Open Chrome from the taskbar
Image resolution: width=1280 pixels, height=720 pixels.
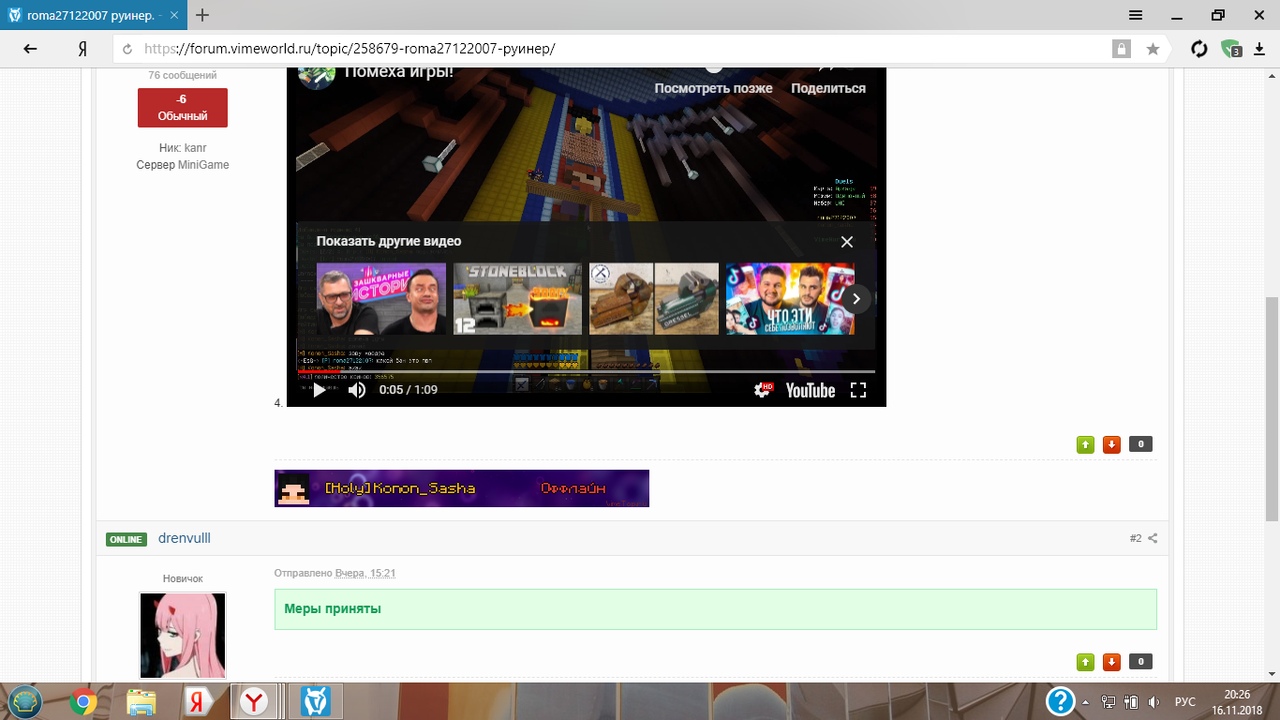83,702
